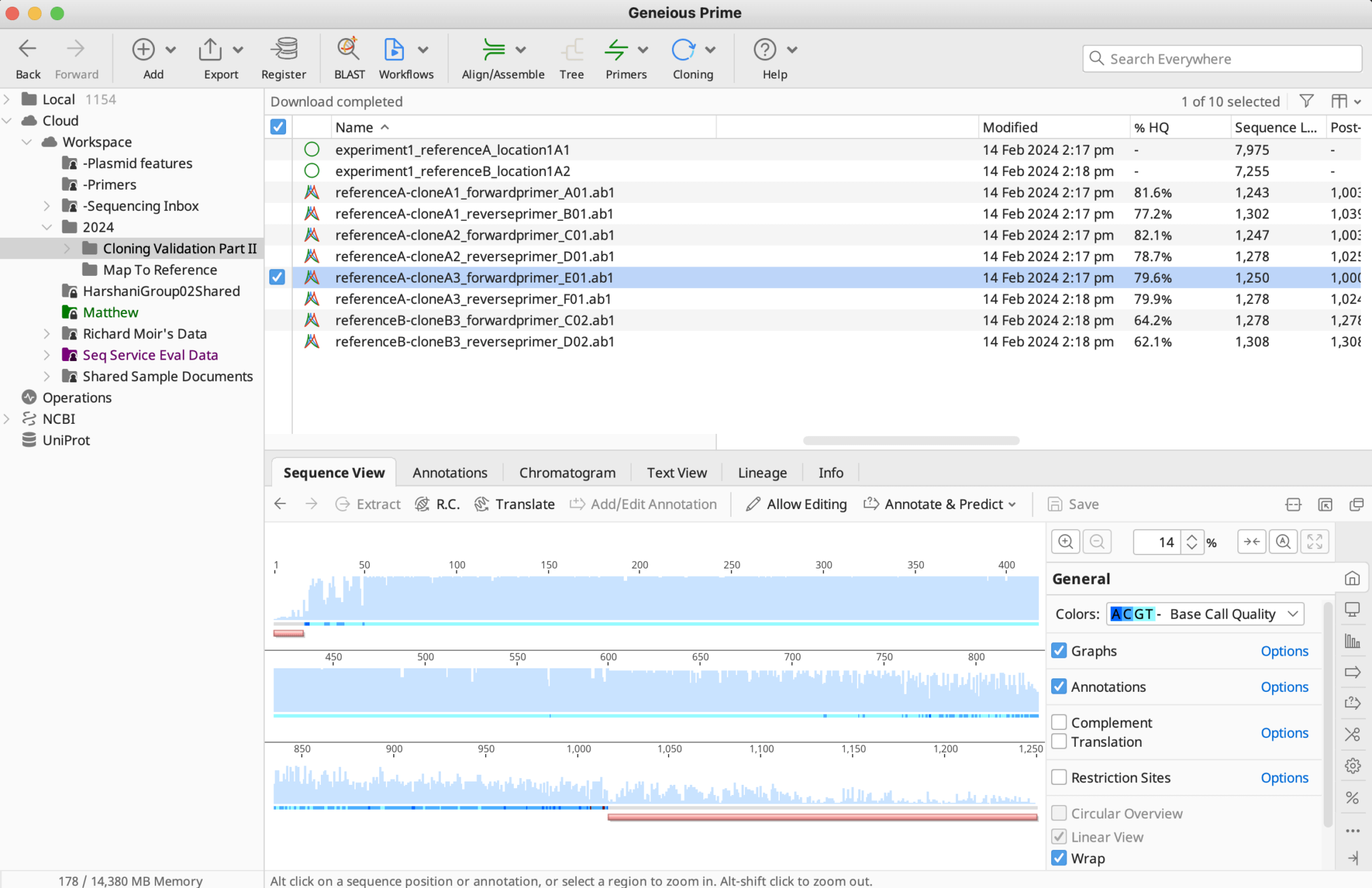Open the Lineage tab
The image size is (1372, 888).
(762, 472)
